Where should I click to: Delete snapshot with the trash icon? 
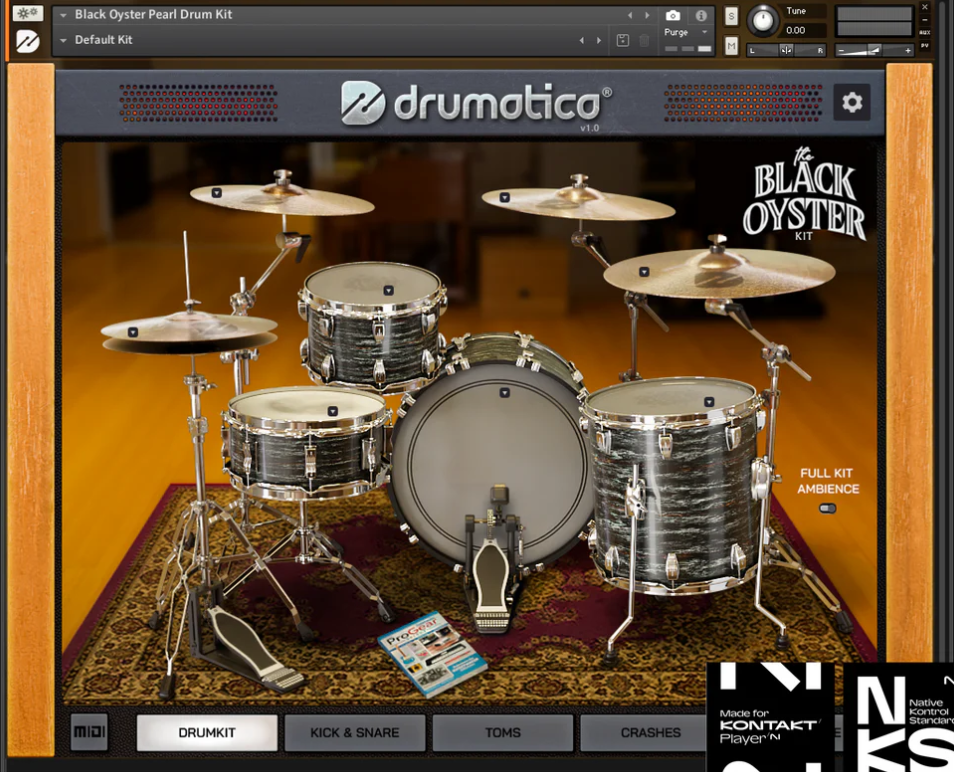coord(644,40)
